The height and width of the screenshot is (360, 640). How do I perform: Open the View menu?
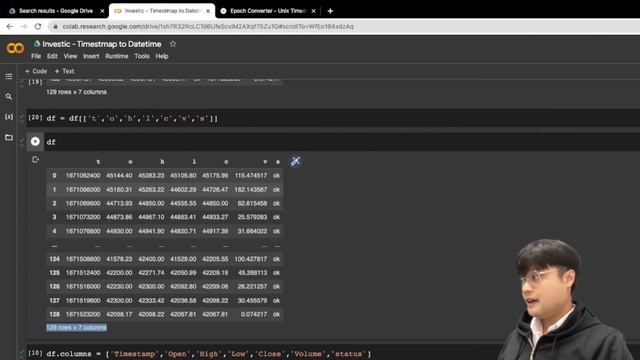(70, 56)
